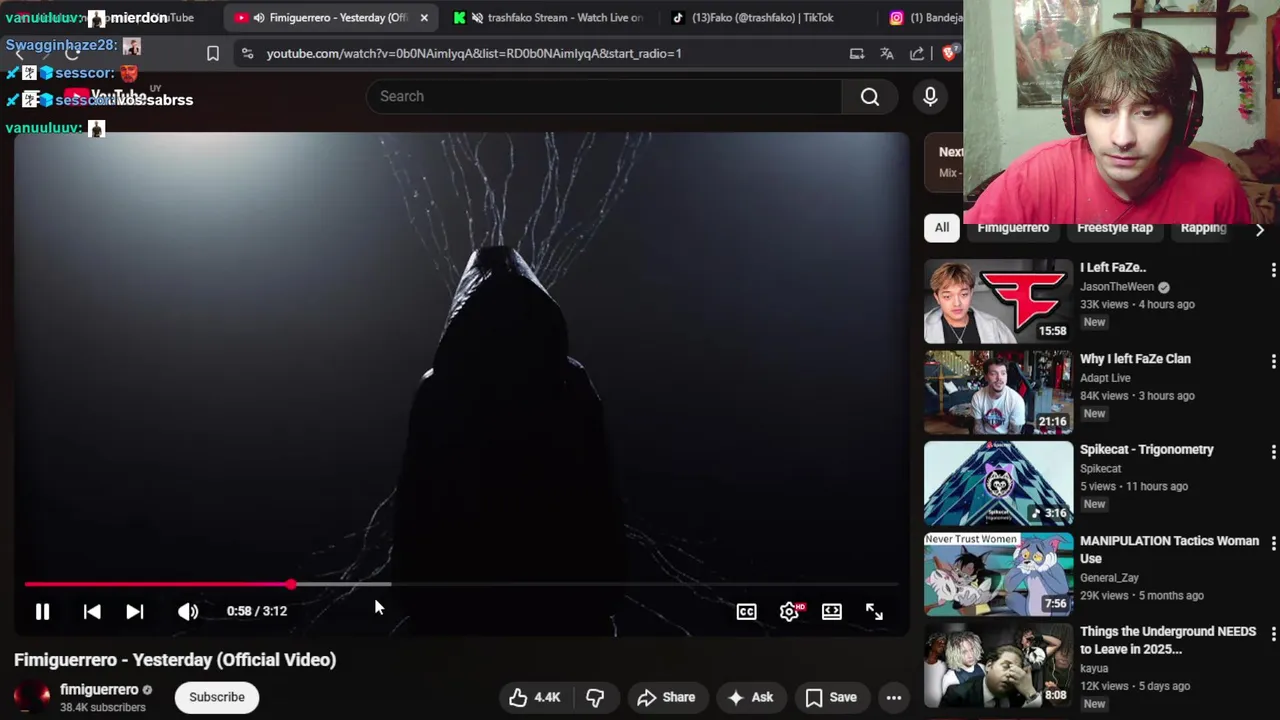Screen dimensions: 1280x720
Task: Open I Left FaZe video thumbnail
Action: click(998, 302)
